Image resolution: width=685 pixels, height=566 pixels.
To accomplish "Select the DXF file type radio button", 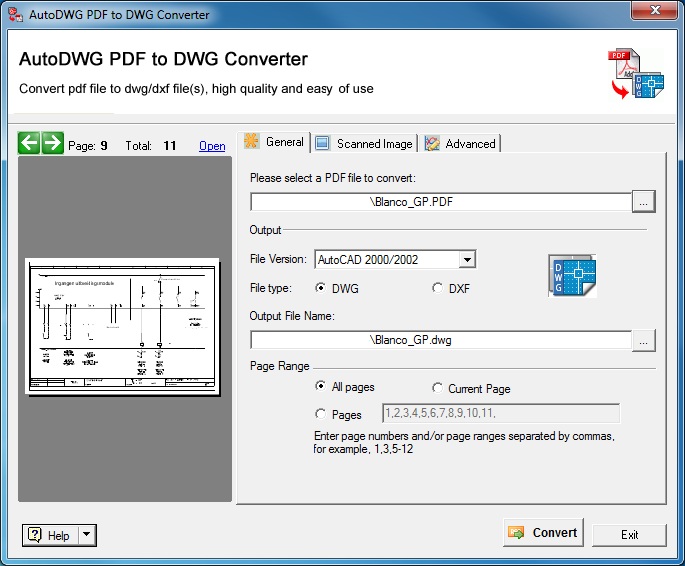I will pos(437,288).
